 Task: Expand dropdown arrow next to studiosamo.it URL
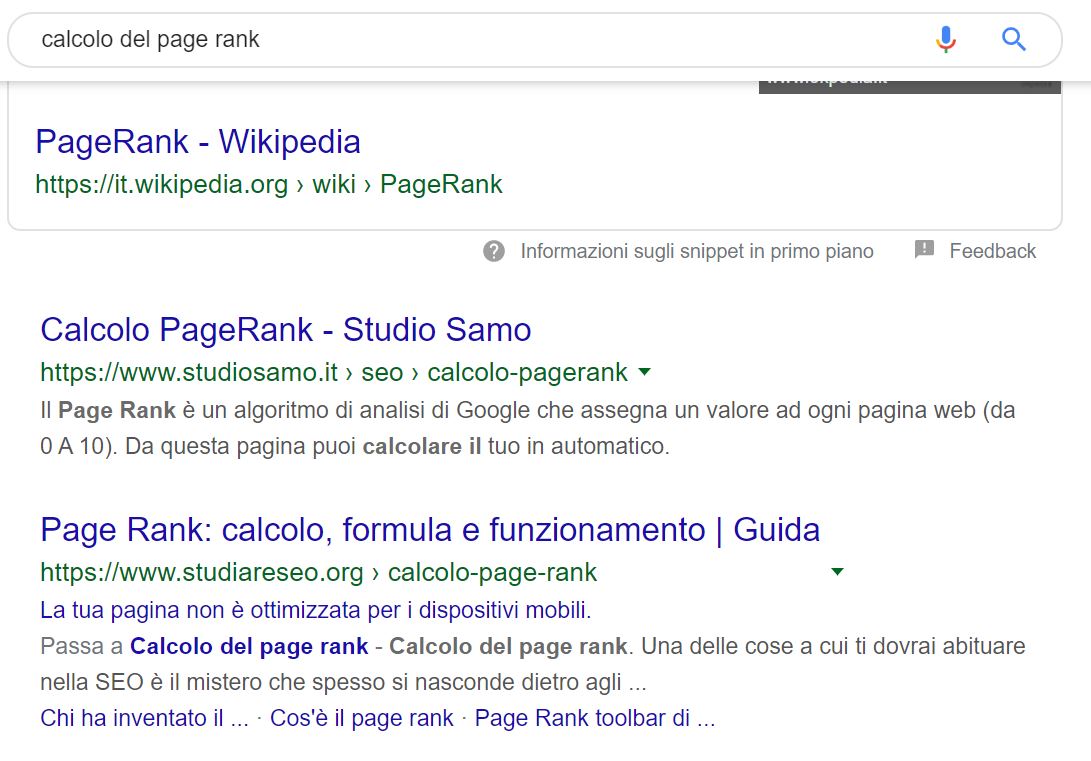click(645, 371)
